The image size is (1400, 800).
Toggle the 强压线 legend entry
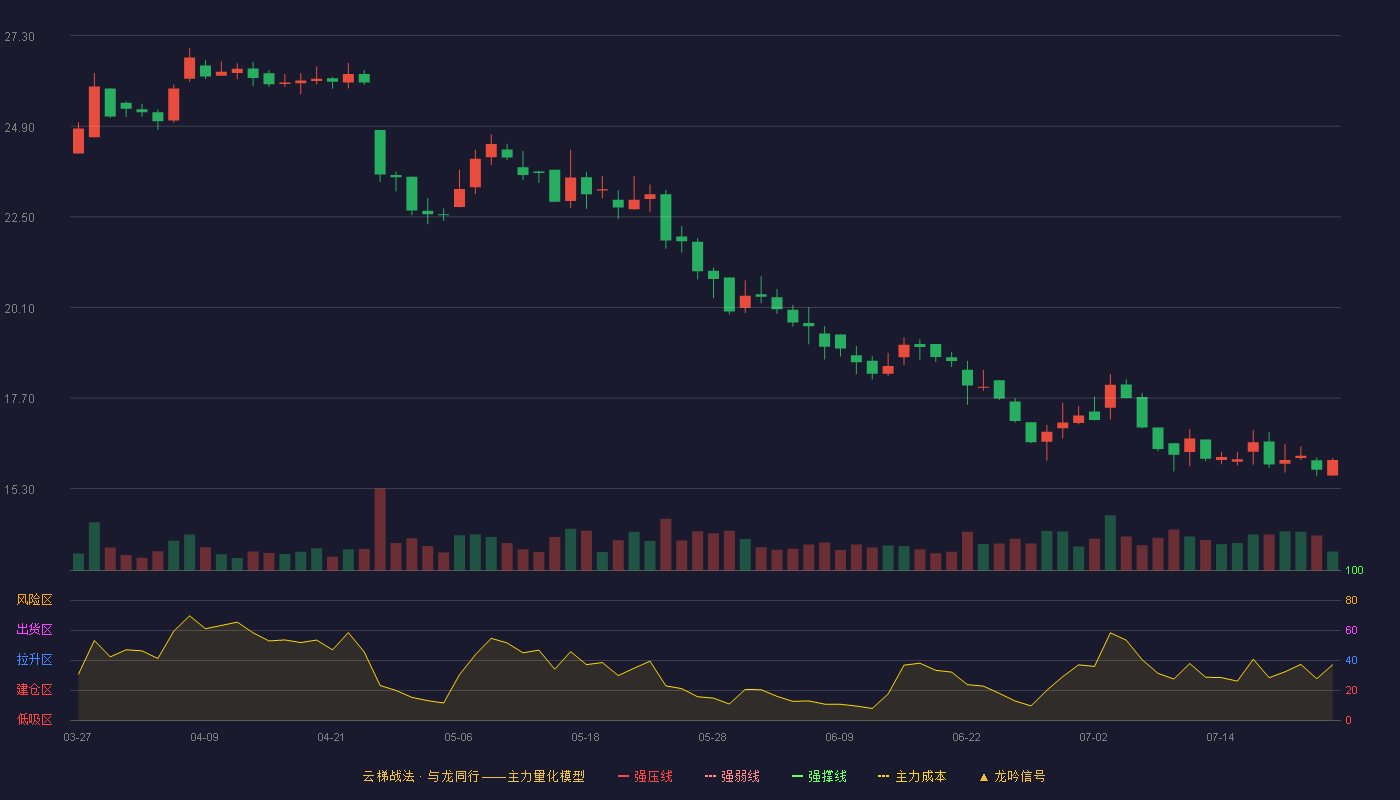645,776
